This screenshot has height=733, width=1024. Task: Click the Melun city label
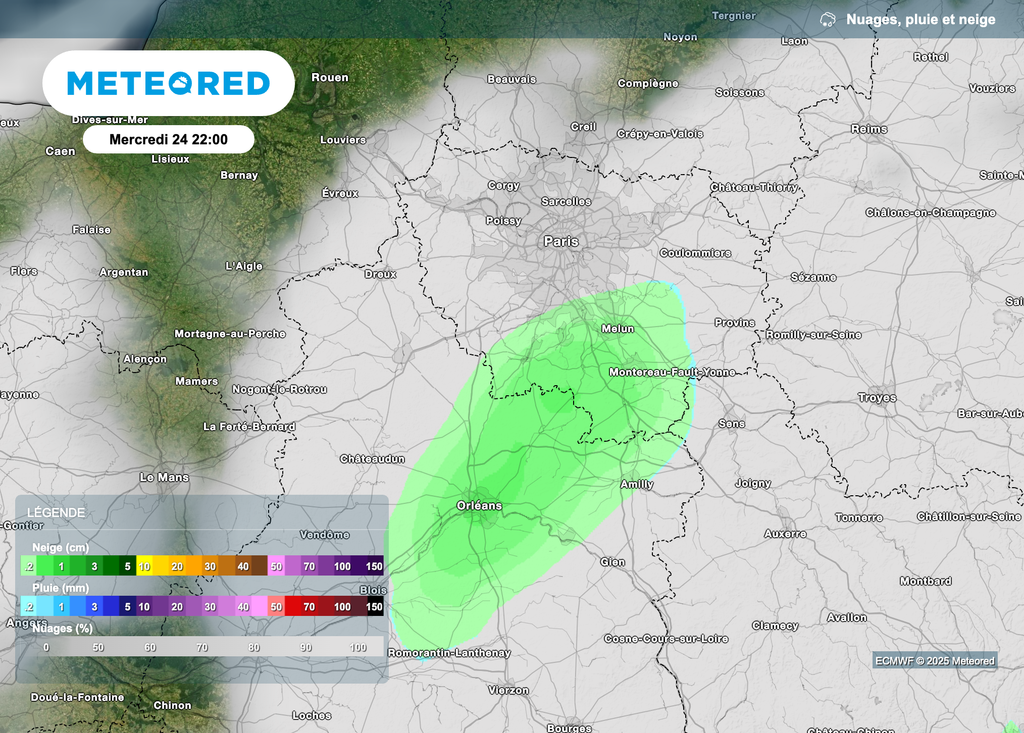click(620, 328)
